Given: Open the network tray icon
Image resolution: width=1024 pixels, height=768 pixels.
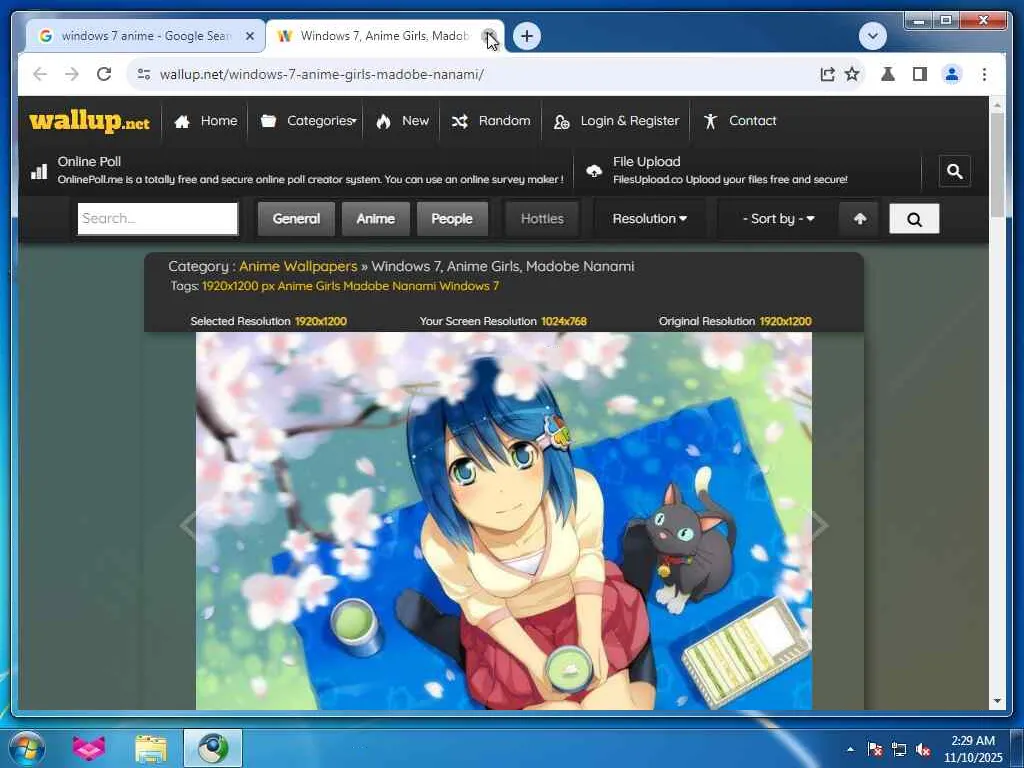Looking at the screenshot, I should click(x=899, y=750).
